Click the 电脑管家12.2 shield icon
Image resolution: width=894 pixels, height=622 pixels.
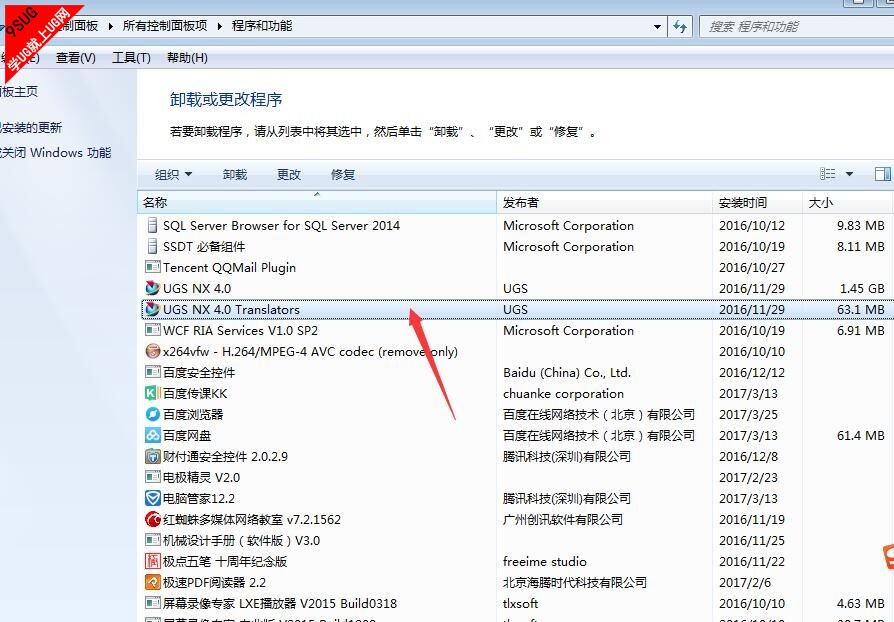pos(152,498)
